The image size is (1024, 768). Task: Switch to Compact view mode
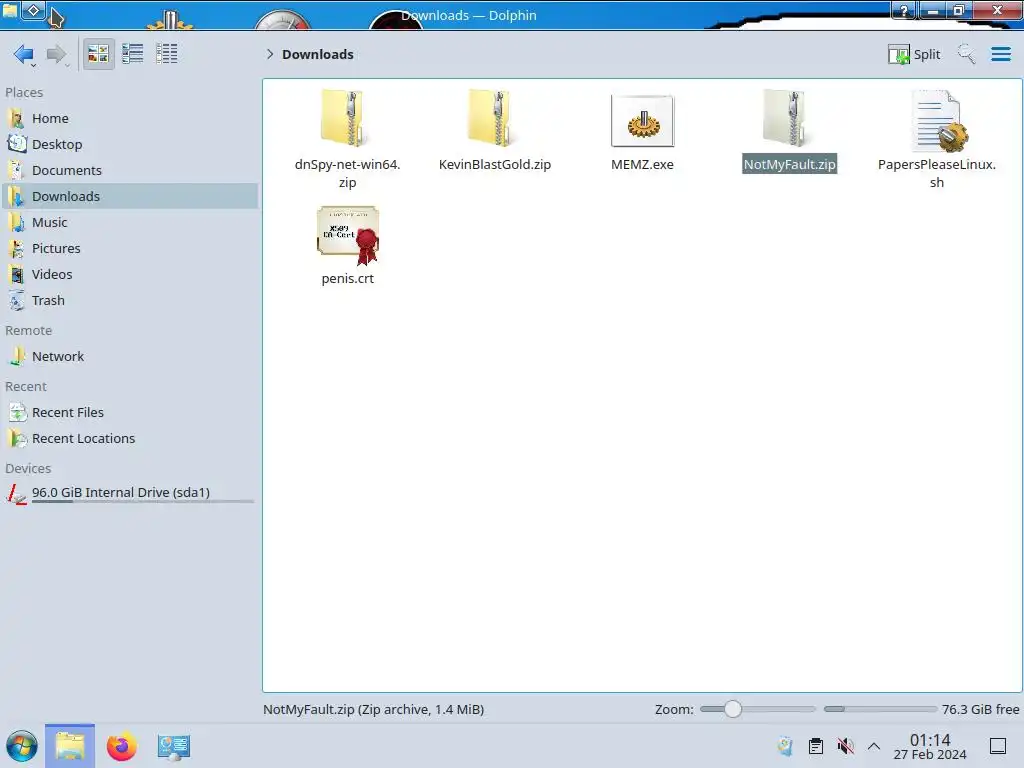click(133, 54)
